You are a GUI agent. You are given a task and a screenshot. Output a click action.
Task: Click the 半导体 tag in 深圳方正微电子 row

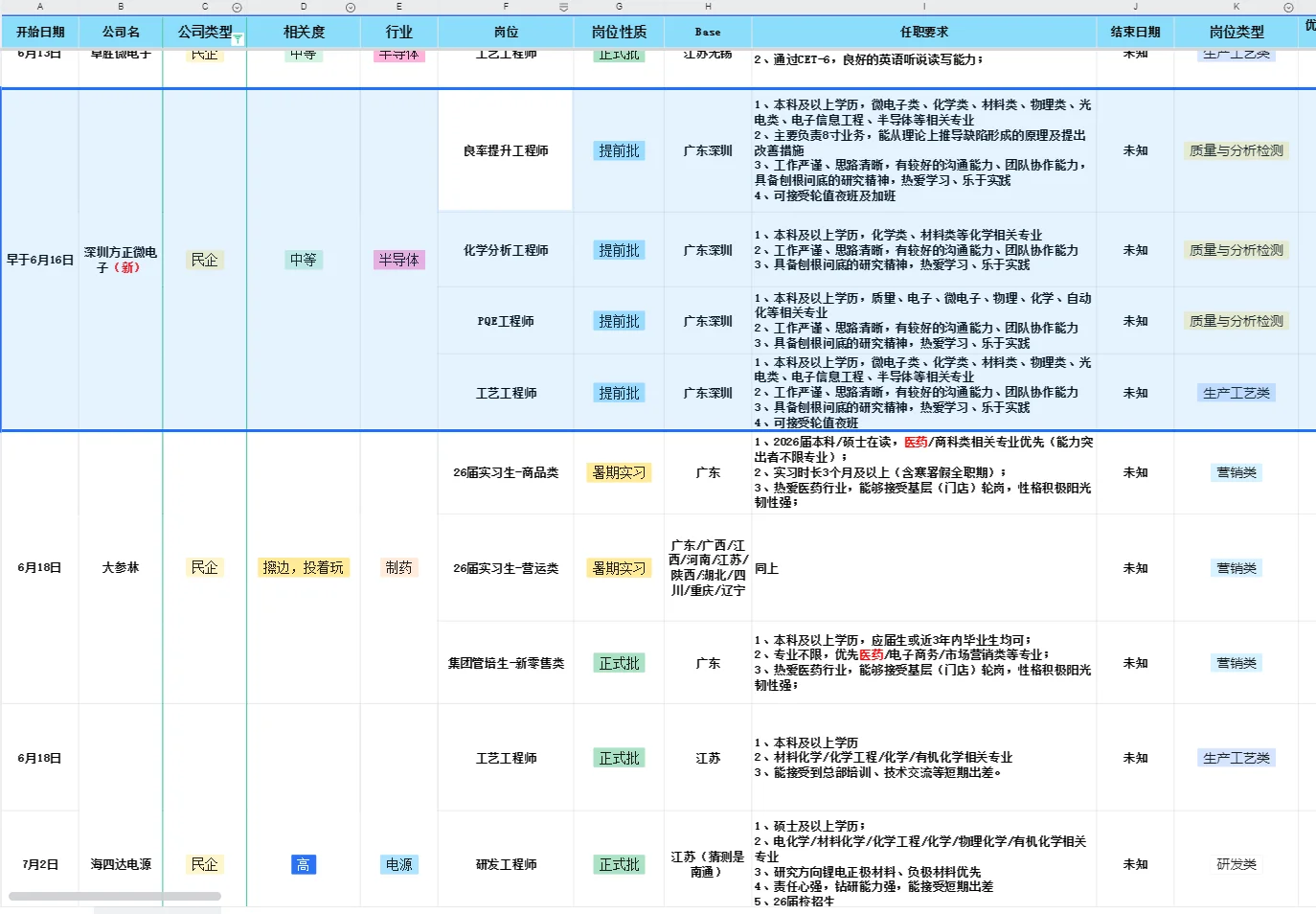click(399, 260)
